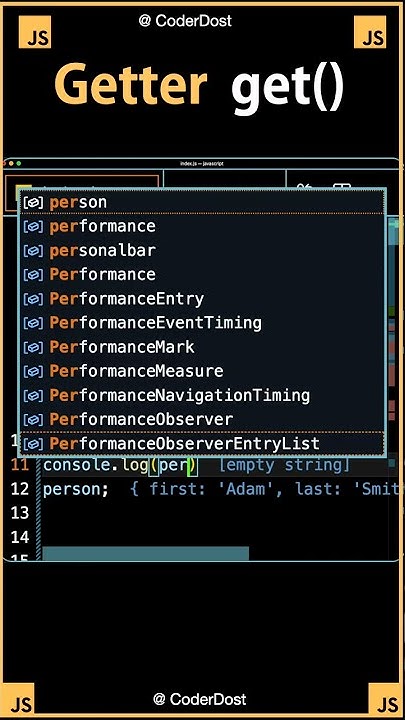Viewport: 405px width, 720px height.
Task: Pick 'PerformanceObserverEntryList' suggestion
Action: (x=201, y=443)
